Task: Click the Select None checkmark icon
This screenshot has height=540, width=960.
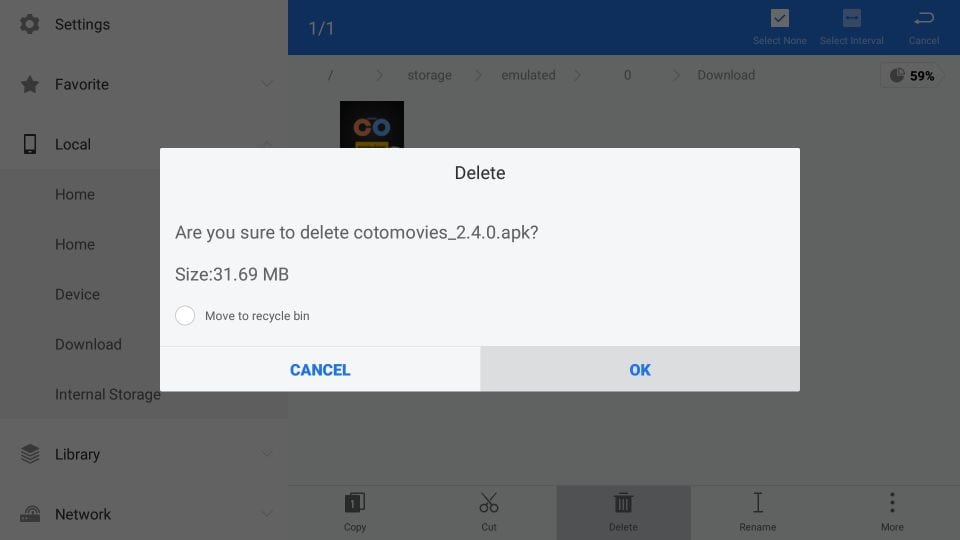Action: [x=779, y=18]
